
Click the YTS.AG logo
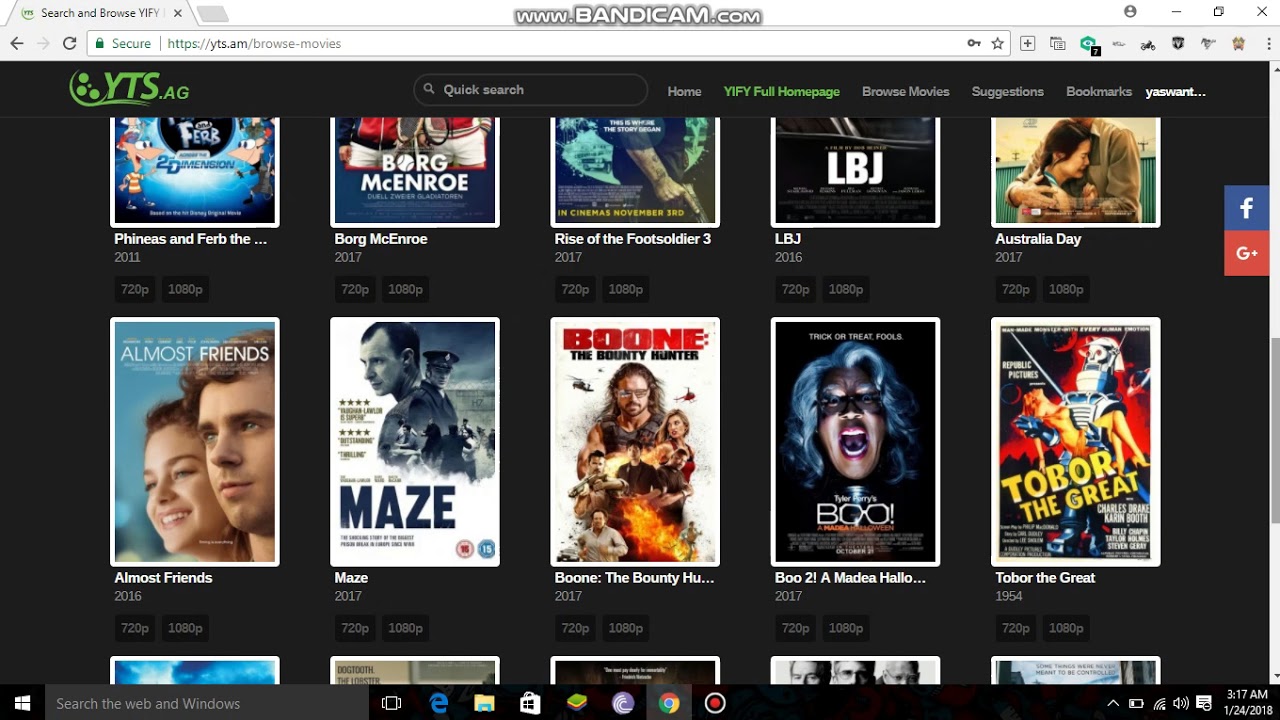[129, 89]
